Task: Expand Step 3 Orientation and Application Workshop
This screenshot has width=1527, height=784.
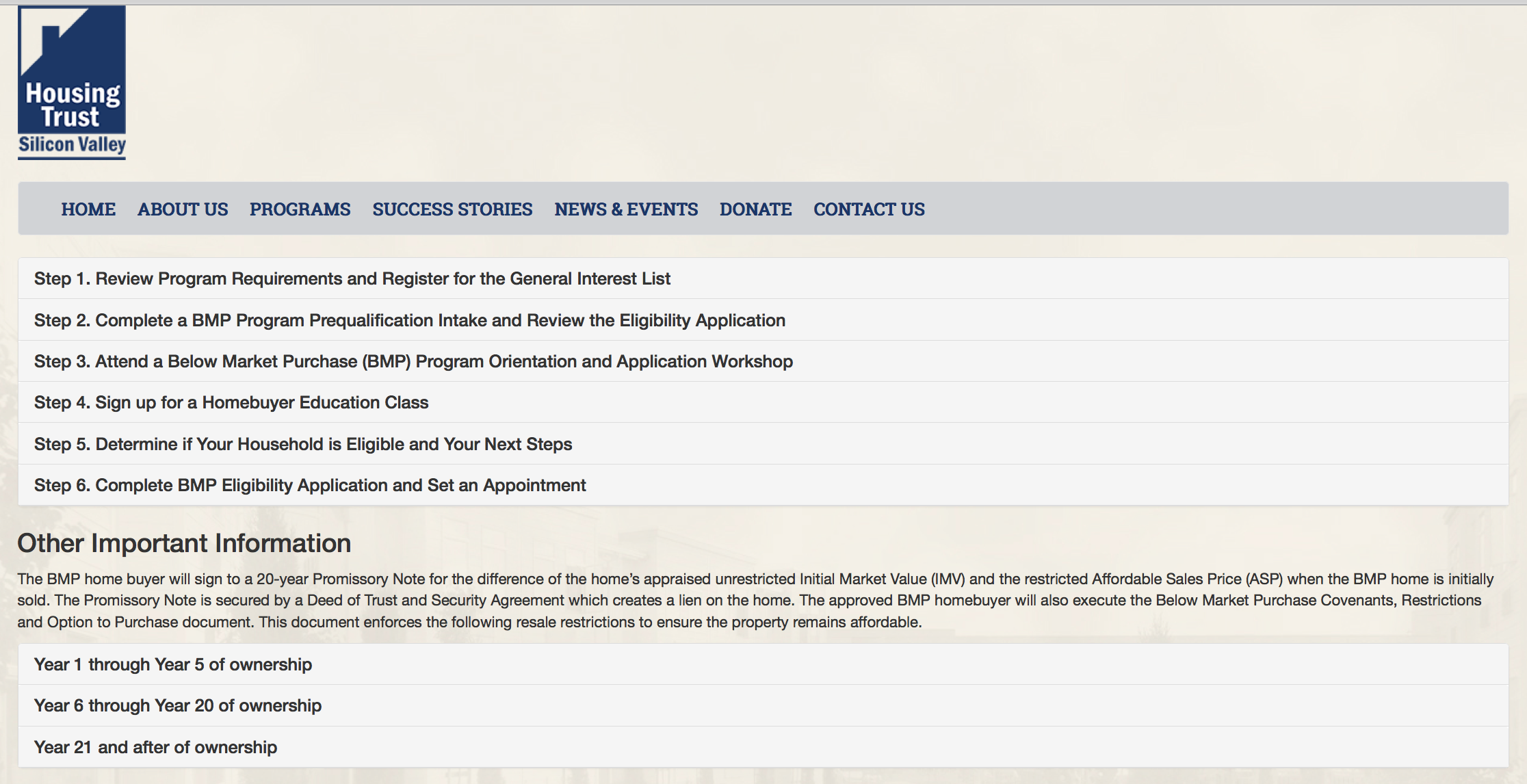Action: tap(413, 361)
